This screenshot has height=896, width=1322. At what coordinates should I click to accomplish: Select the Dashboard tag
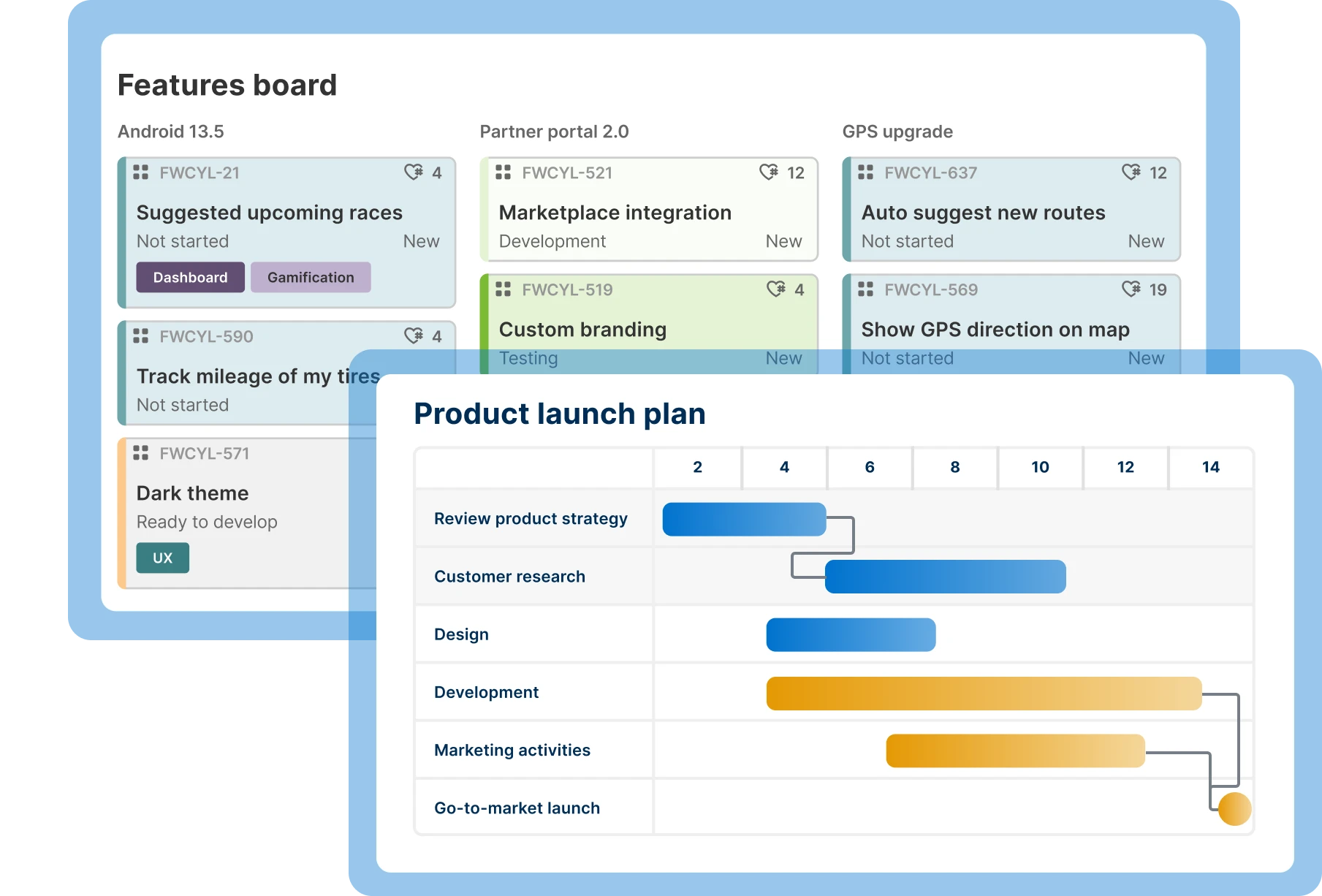pos(191,278)
